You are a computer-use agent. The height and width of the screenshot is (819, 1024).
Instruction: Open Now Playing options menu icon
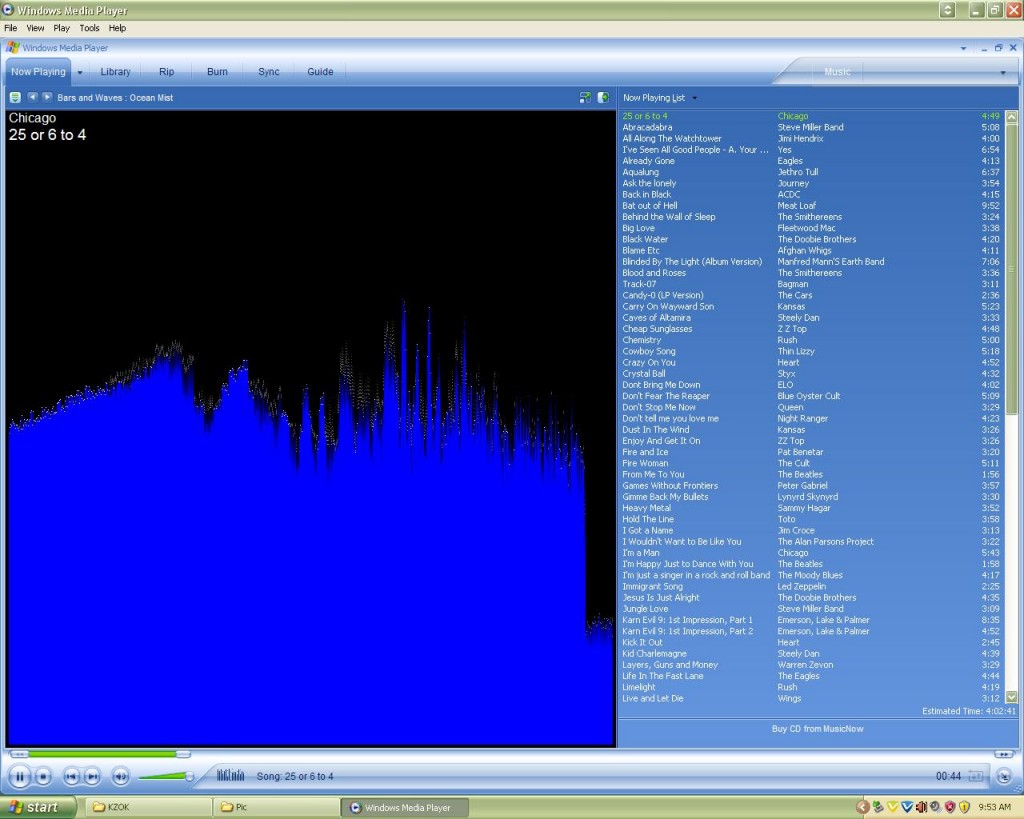click(15, 97)
